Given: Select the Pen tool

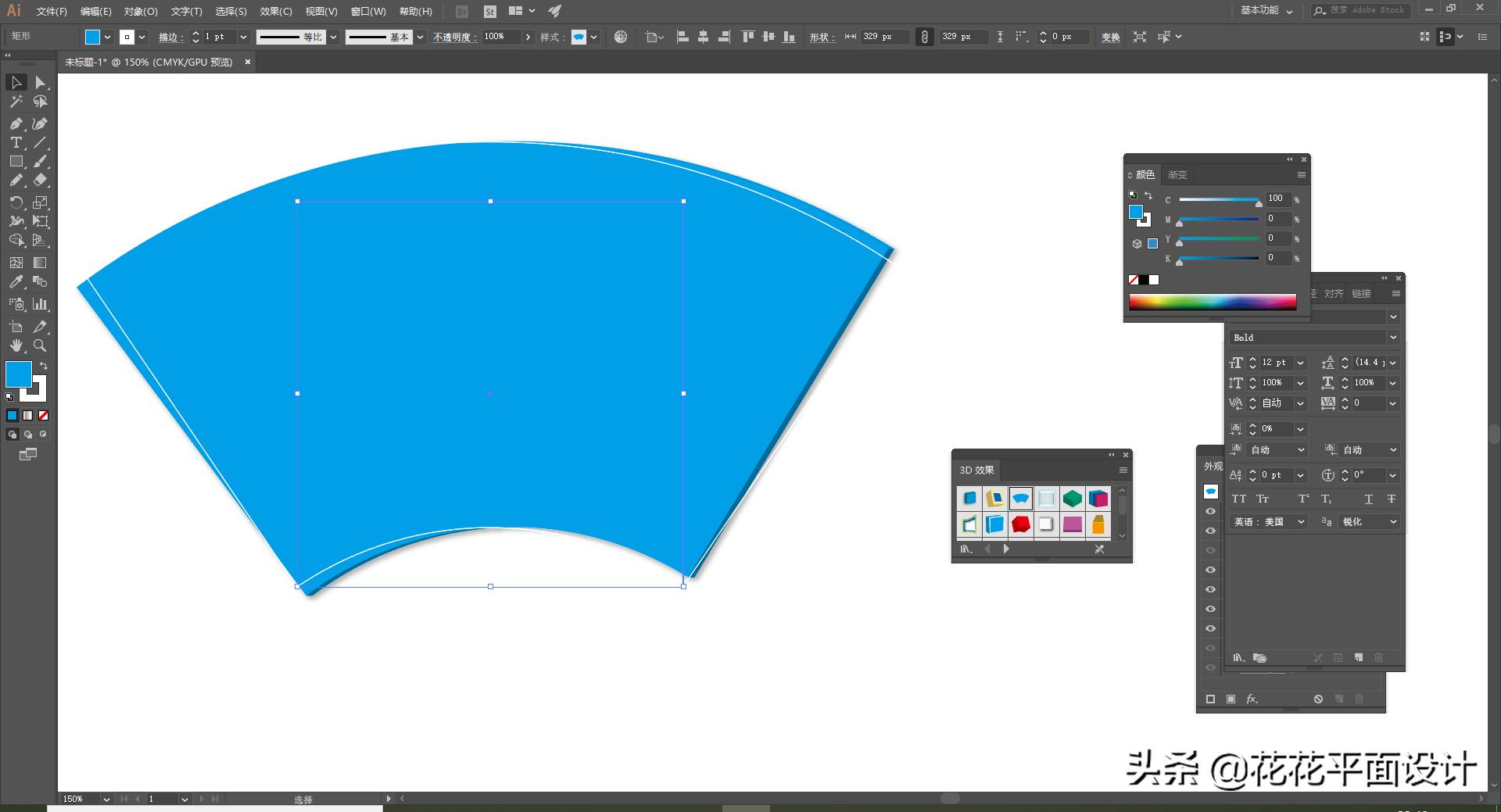Looking at the screenshot, I should (x=16, y=123).
